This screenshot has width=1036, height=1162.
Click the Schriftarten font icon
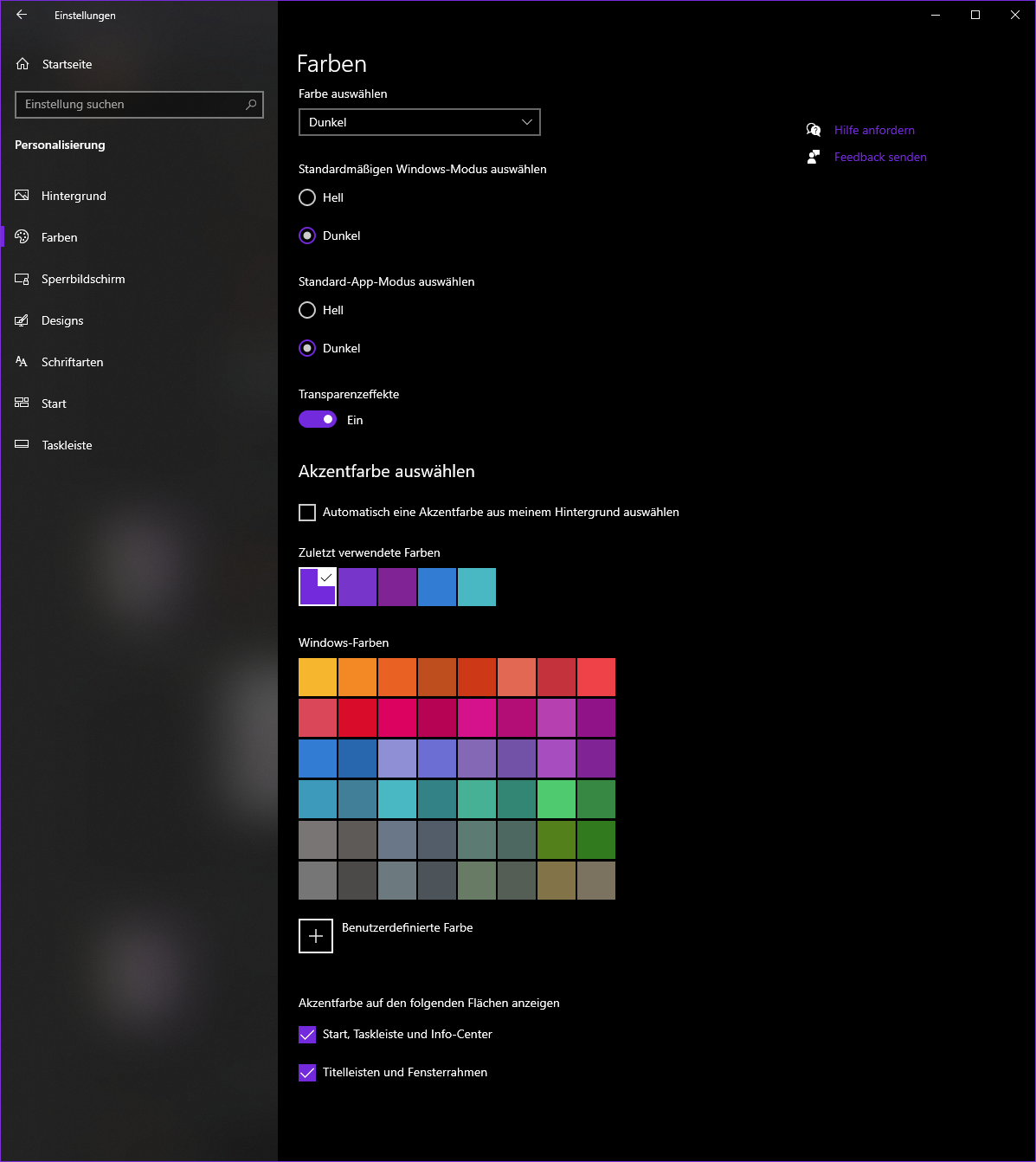click(x=23, y=362)
